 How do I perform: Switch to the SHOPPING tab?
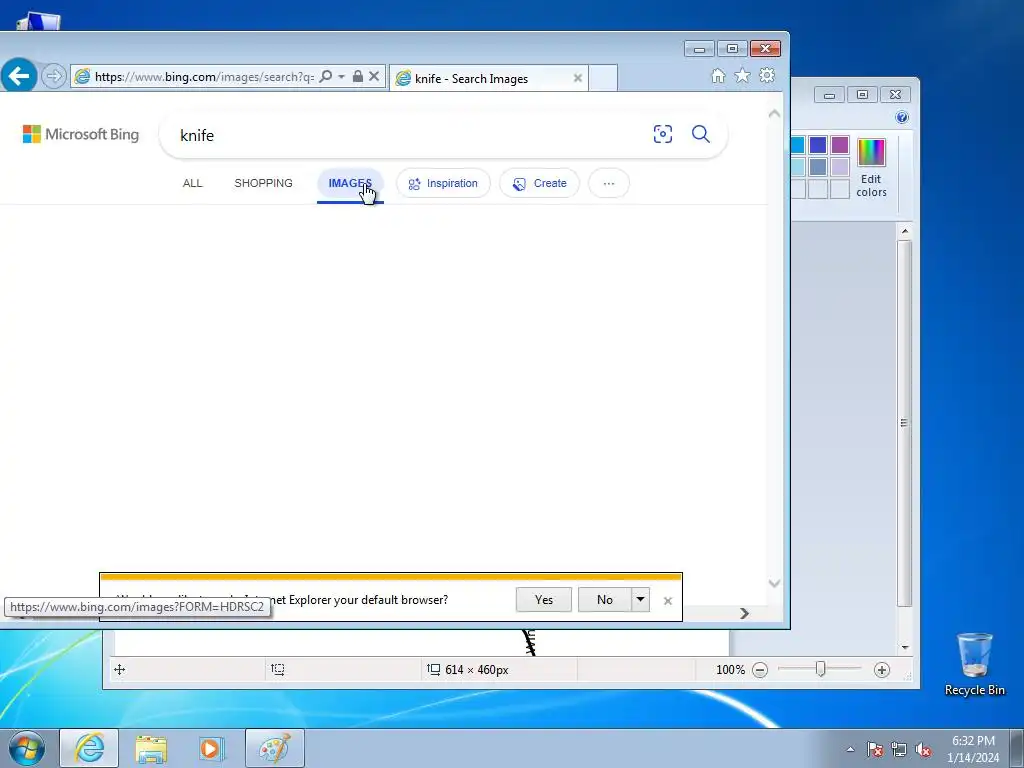(x=263, y=184)
